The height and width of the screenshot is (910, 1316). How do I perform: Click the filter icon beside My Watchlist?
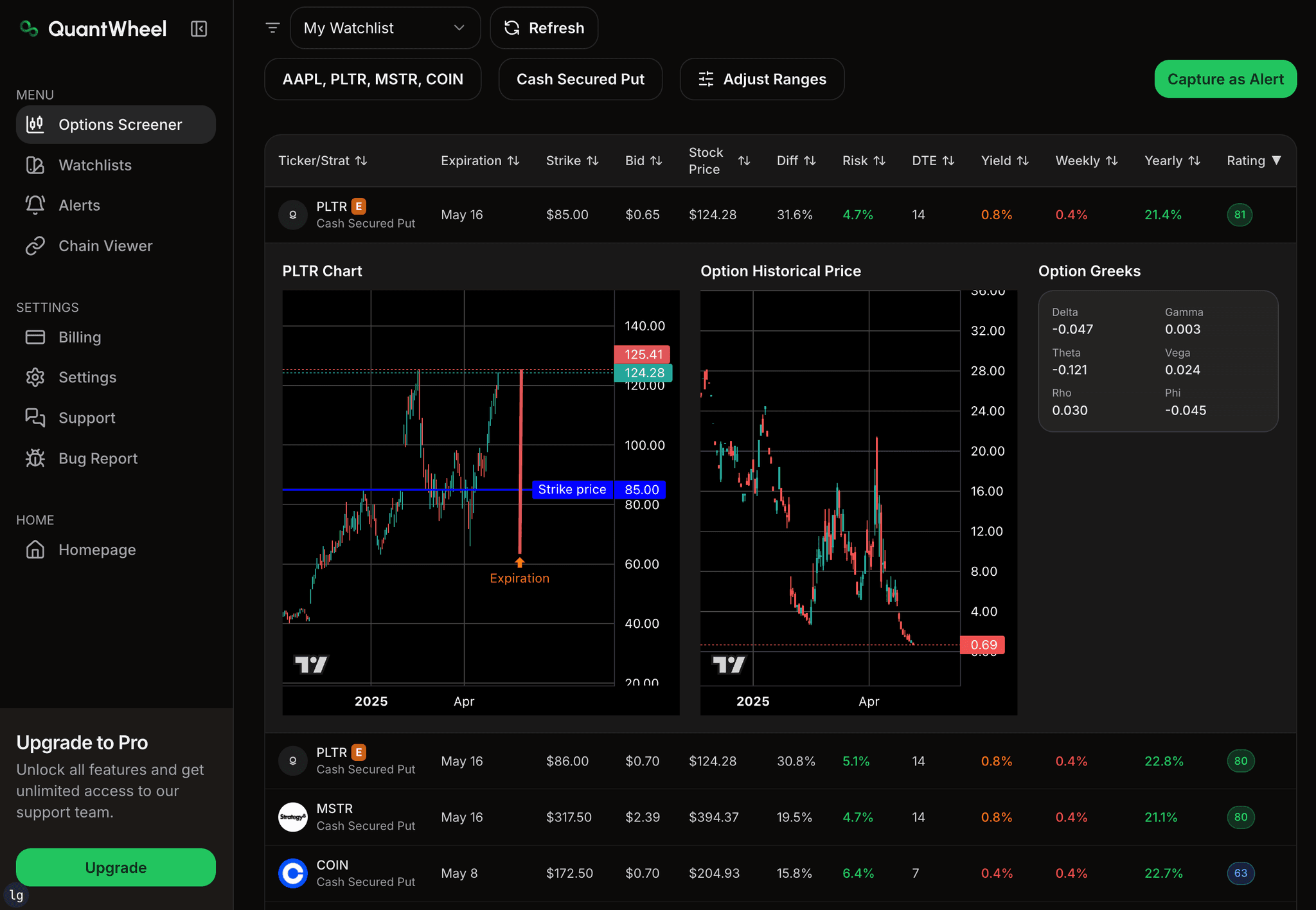pyautogui.click(x=273, y=27)
